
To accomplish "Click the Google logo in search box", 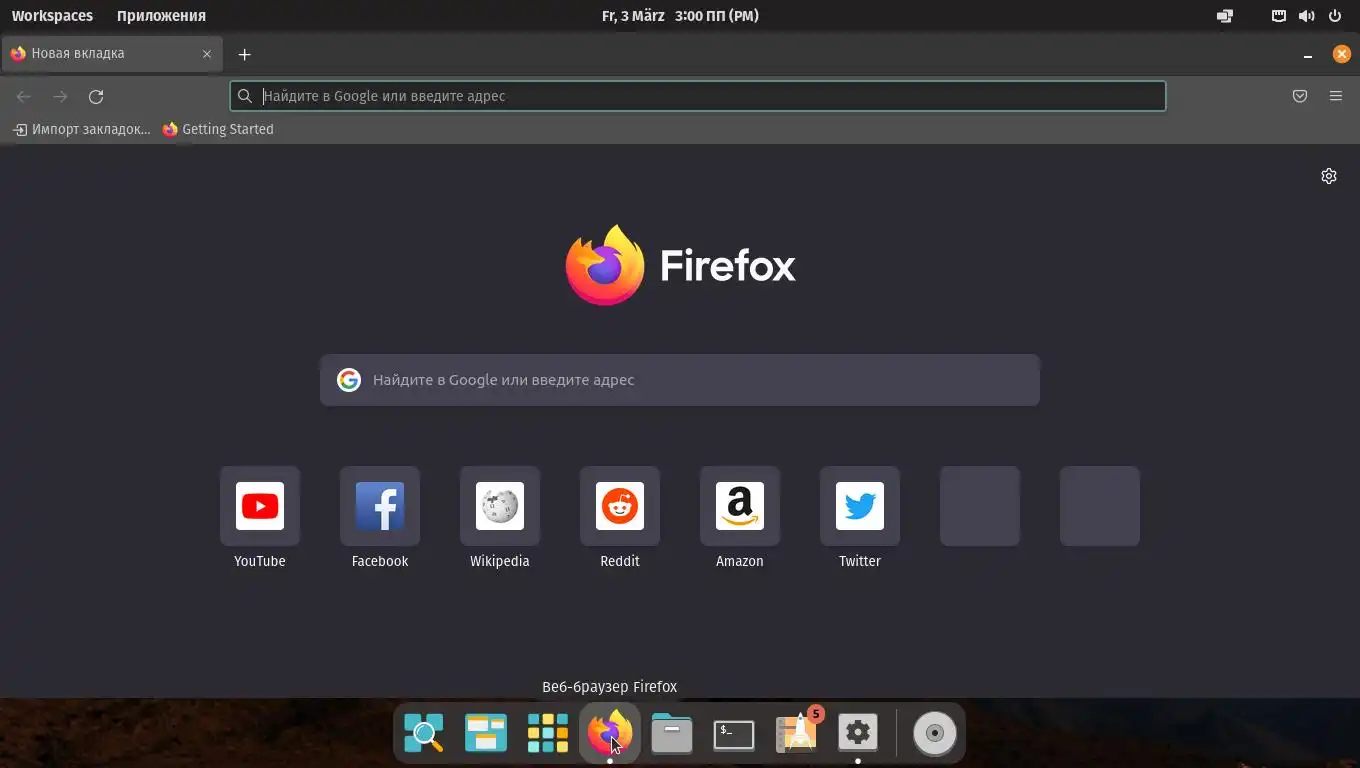I will point(348,380).
